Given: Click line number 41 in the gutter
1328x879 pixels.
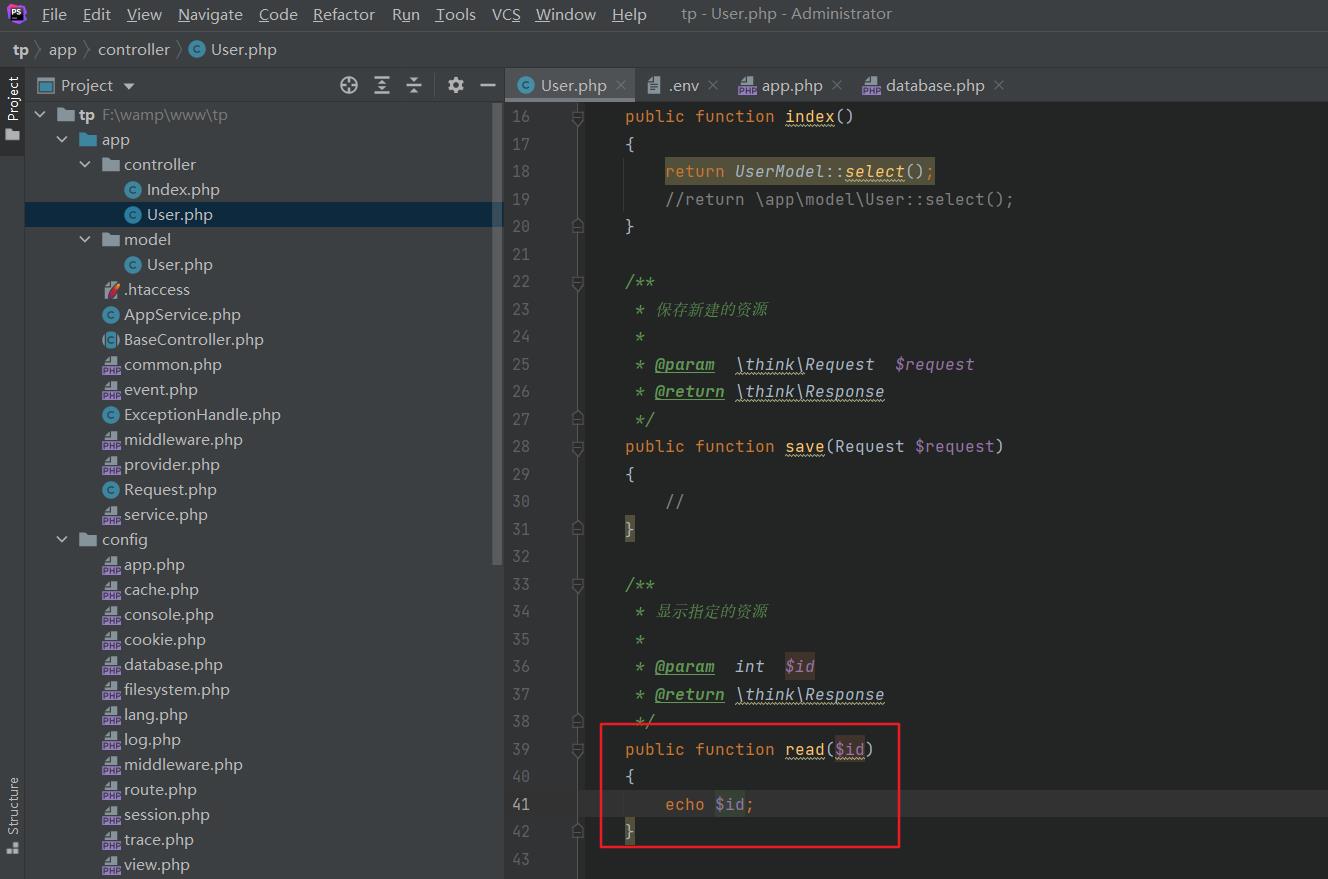Looking at the screenshot, I should [521, 804].
